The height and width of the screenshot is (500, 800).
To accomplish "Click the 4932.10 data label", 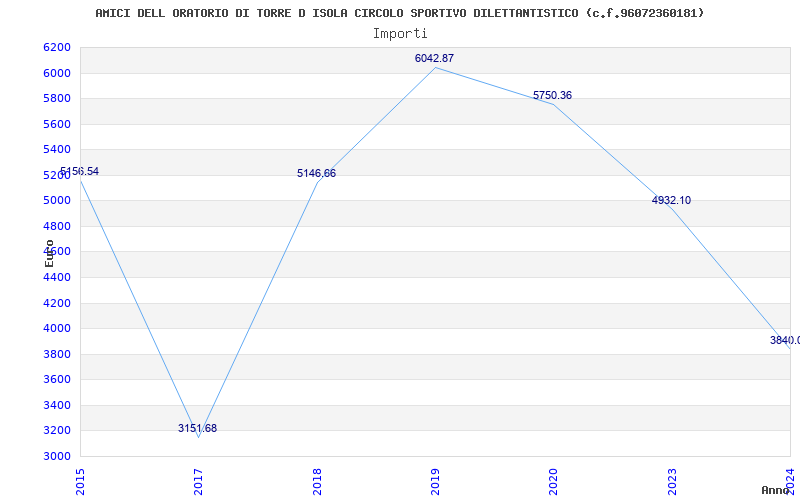I will click(671, 201).
